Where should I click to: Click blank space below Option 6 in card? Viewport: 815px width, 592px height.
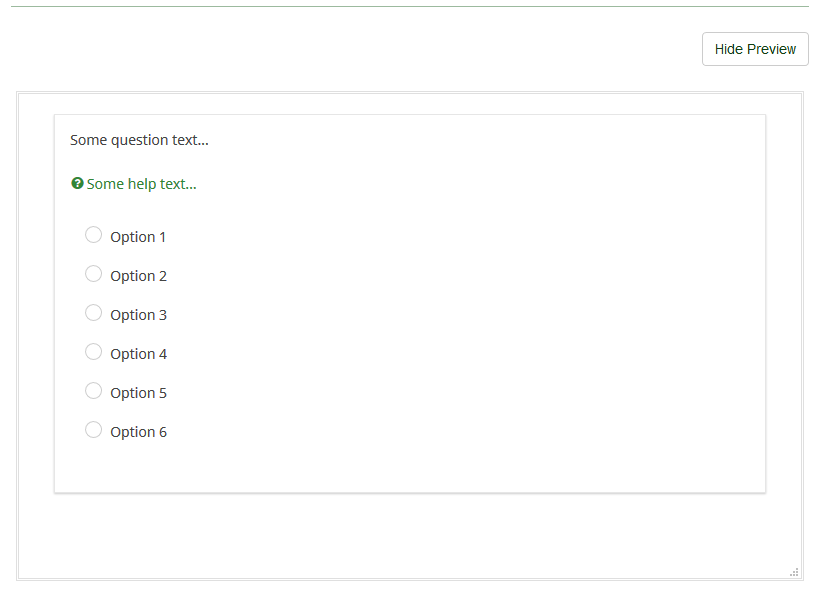pyautogui.click(x=400, y=467)
